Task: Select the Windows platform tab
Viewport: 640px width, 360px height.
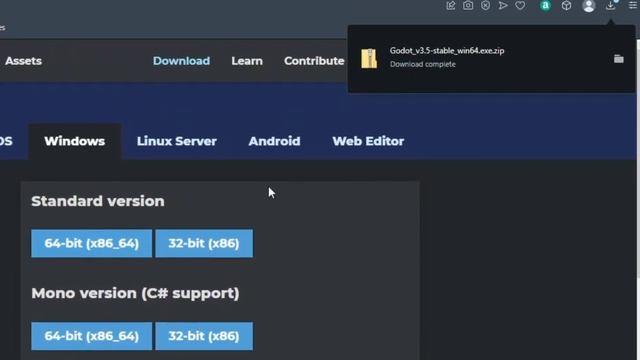Action: pyautogui.click(x=74, y=141)
